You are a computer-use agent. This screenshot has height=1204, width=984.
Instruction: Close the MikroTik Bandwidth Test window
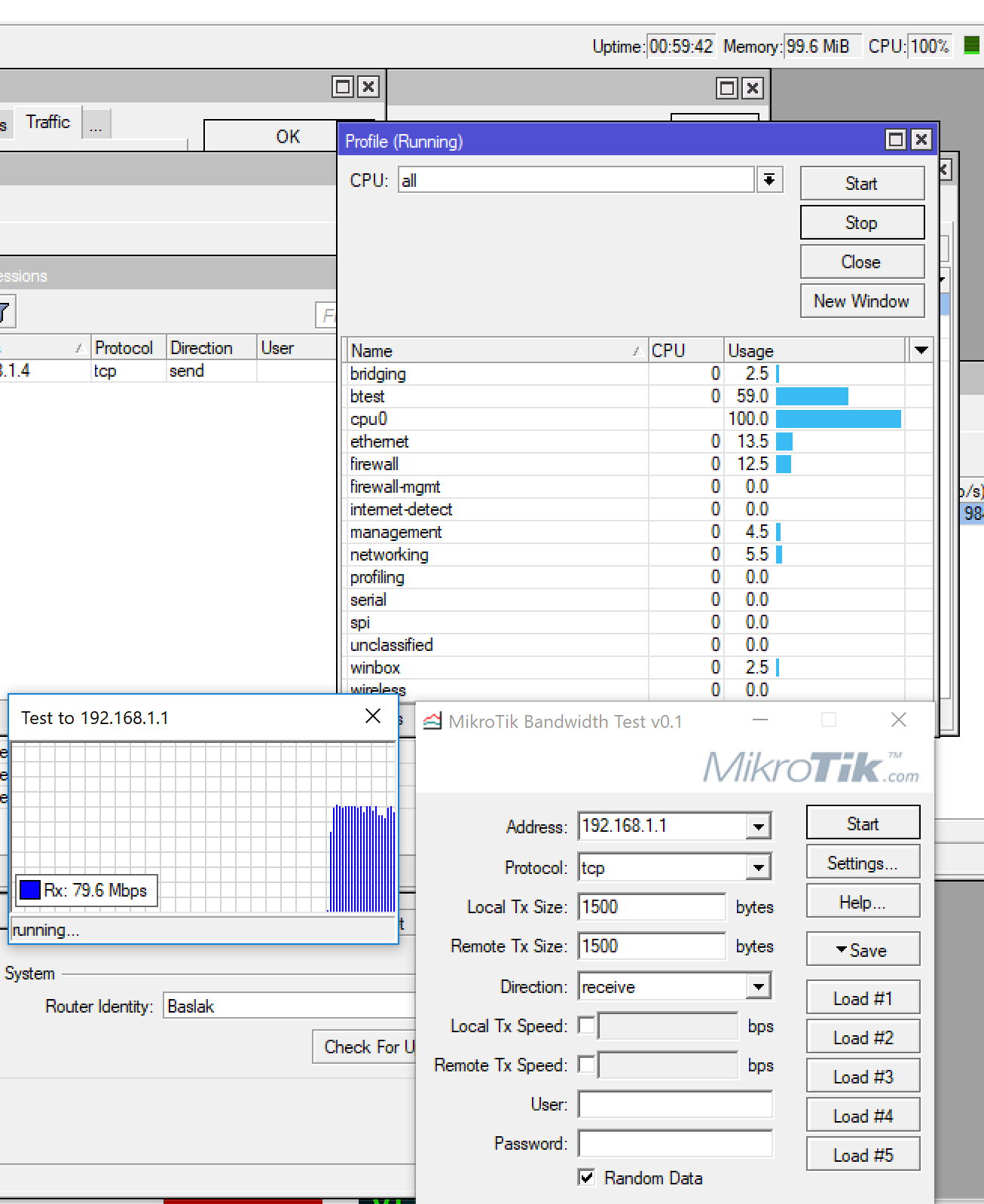point(899,720)
